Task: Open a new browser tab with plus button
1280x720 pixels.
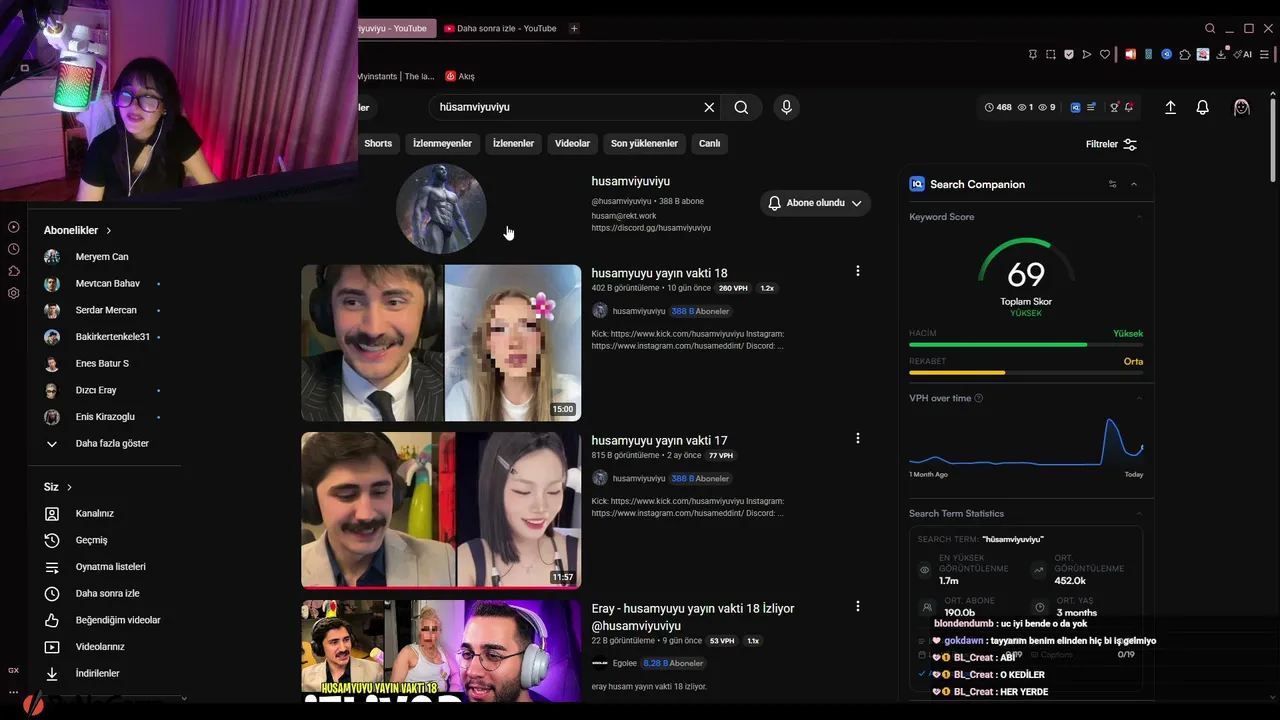Action: tap(574, 29)
